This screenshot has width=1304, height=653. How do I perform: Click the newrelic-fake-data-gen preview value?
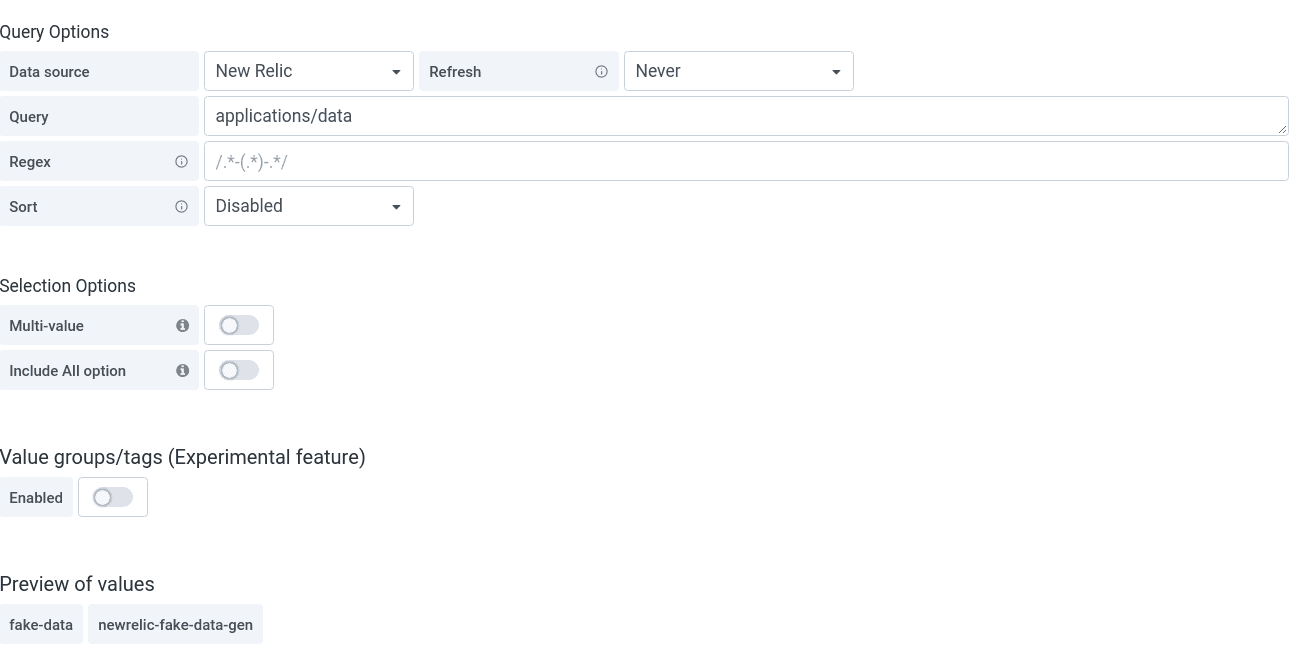tap(175, 625)
